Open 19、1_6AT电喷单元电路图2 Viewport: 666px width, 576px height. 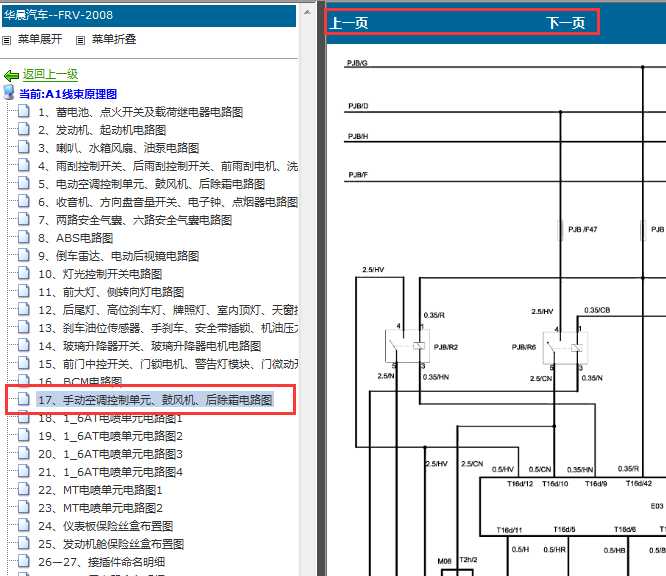point(110,436)
